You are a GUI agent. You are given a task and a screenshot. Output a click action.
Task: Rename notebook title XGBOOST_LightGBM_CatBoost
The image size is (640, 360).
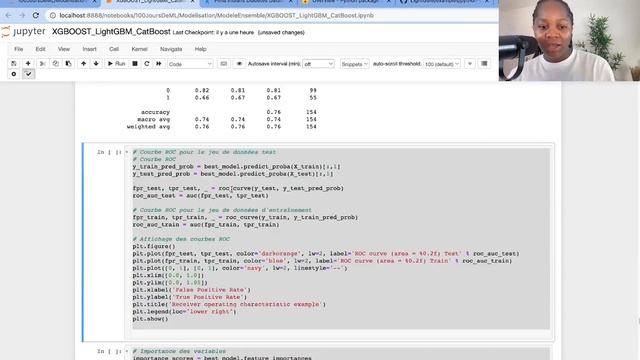111,32
